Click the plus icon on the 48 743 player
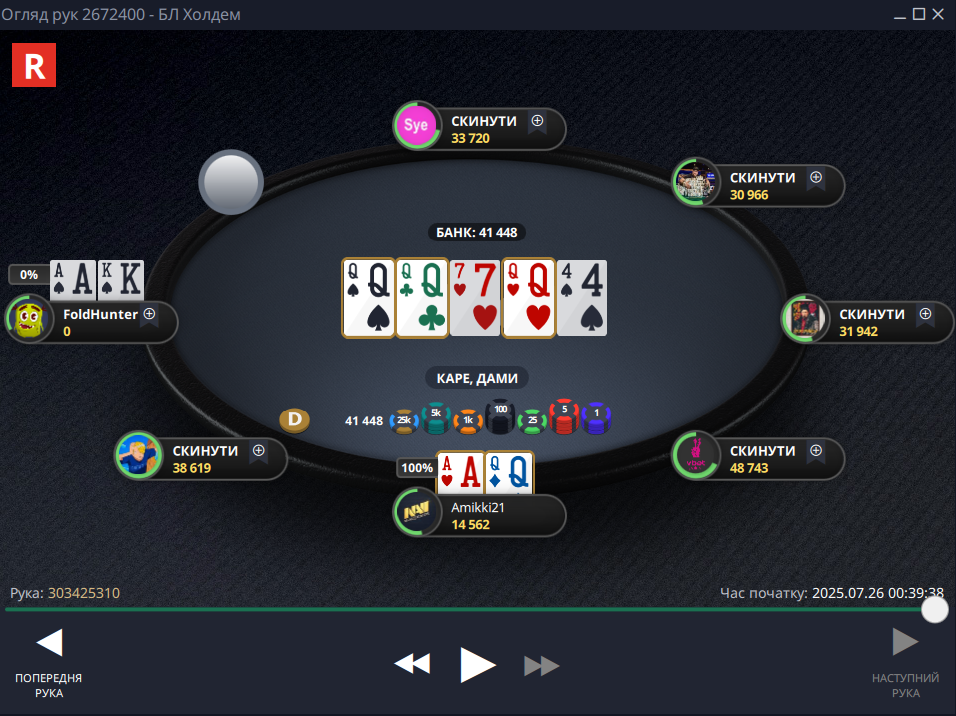The height and width of the screenshot is (716, 956). click(x=816, y=450)
